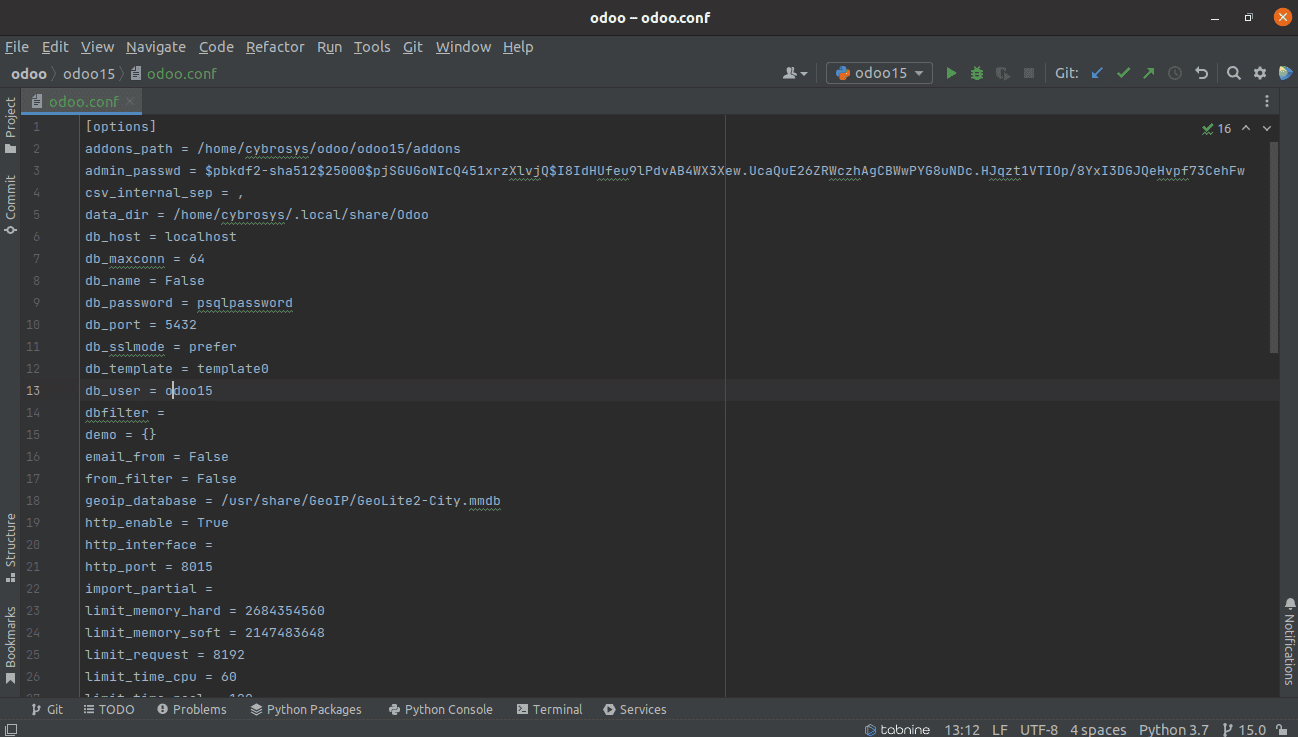Stop the running process
1298x737 pixels.
[1029, 73]
